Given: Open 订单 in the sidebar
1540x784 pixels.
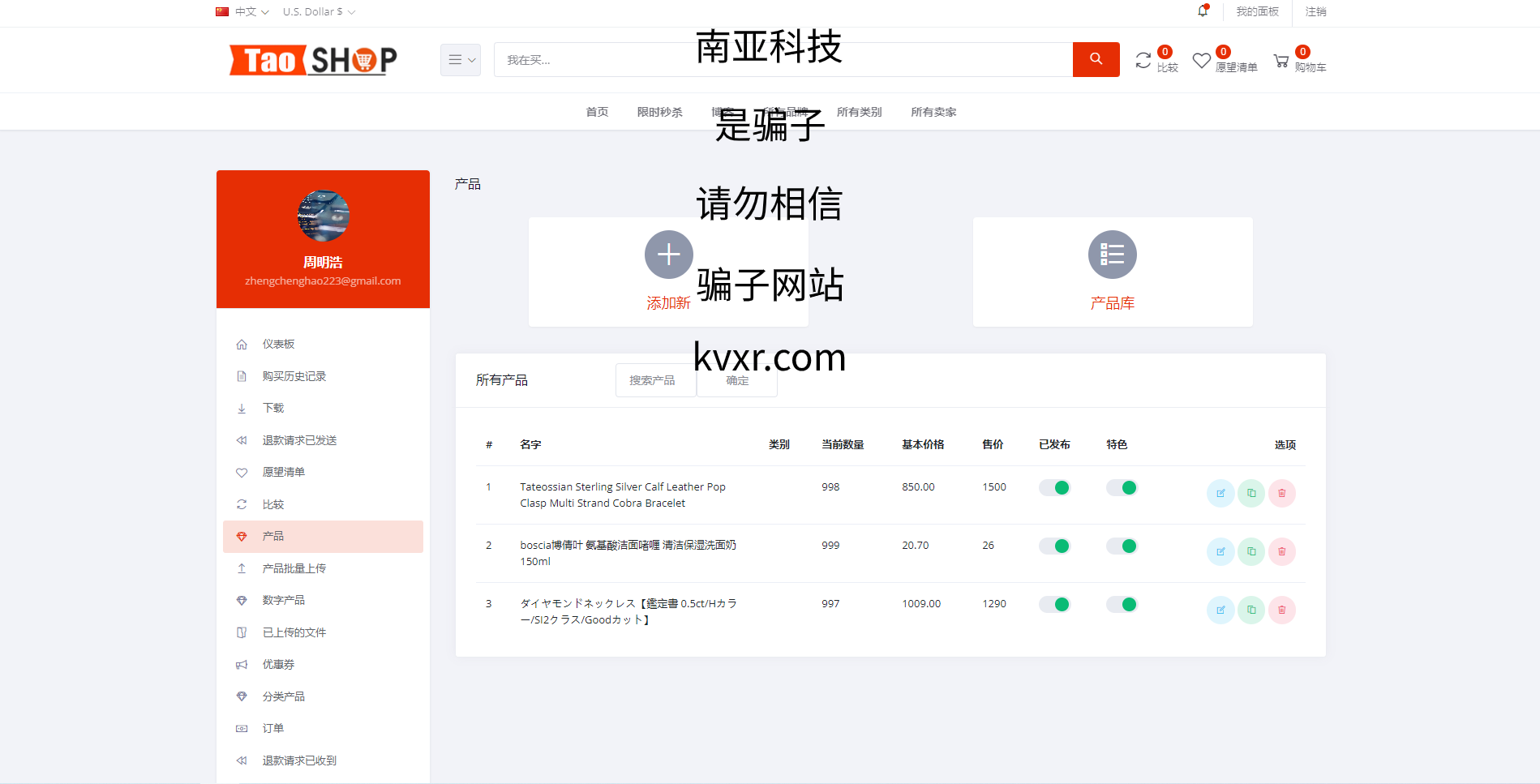Looking at the screenshot, I should tap(323, 728).
